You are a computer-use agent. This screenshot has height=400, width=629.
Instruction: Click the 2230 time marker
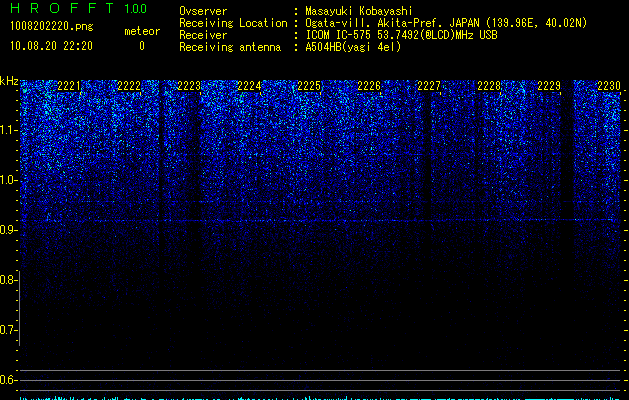[609, 86]
